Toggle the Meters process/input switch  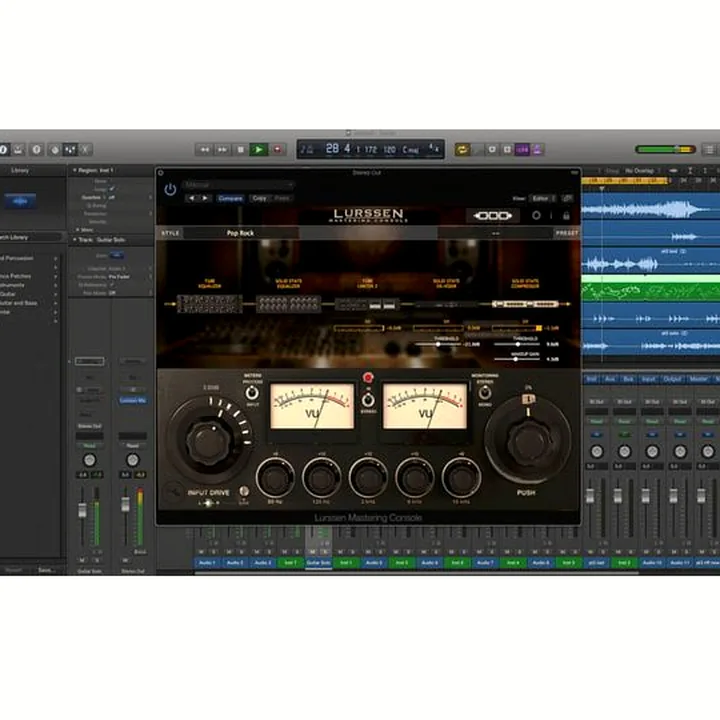click(252, 393)
